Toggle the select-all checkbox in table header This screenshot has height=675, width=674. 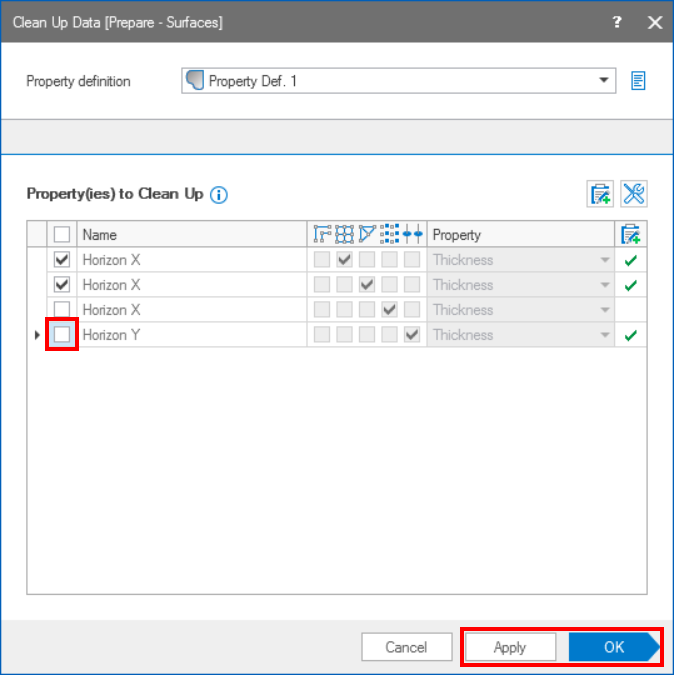tap(62, 235)
